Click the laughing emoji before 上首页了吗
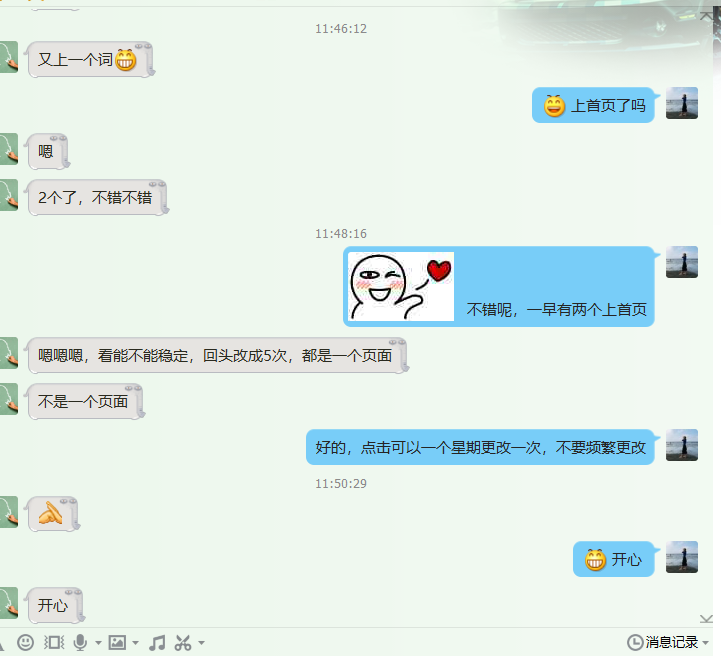Screen dimensions: 721x656 (554, 105)
